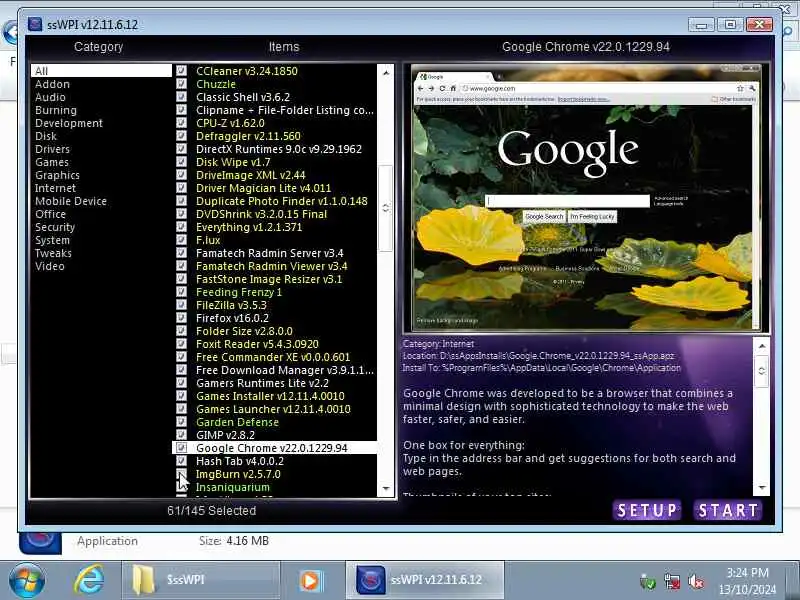Select Insaniquarium item
800x600 pixels.
pyautogui.click(x=233, y=487)
